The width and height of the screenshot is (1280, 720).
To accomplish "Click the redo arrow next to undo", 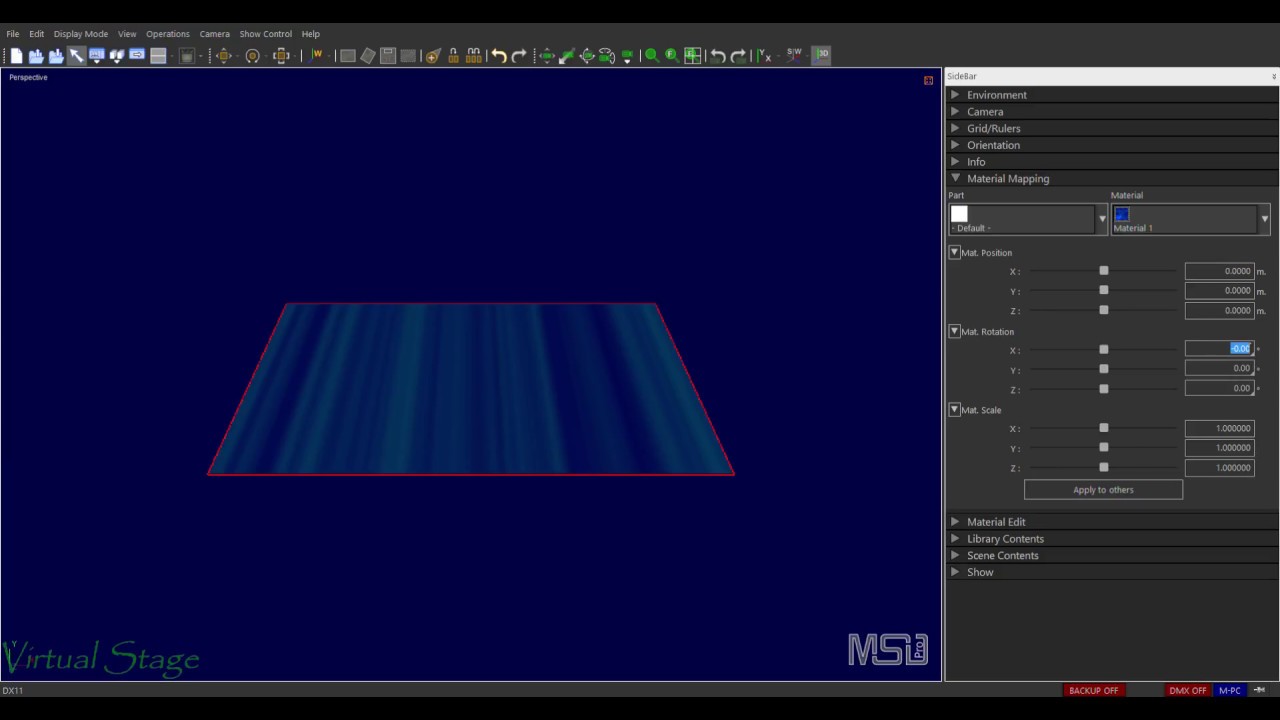I will tap(519, 56).
